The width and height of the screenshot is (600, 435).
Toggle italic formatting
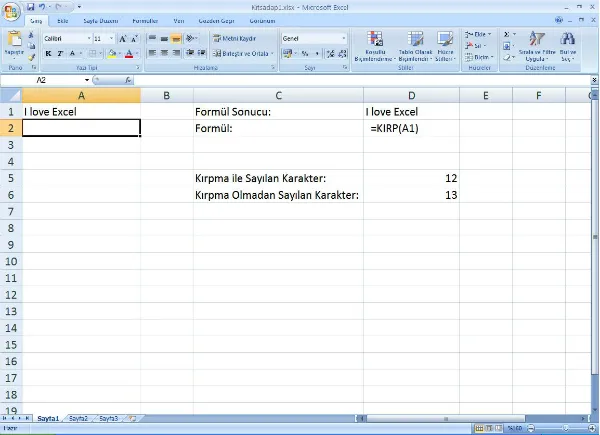point(60,54)
